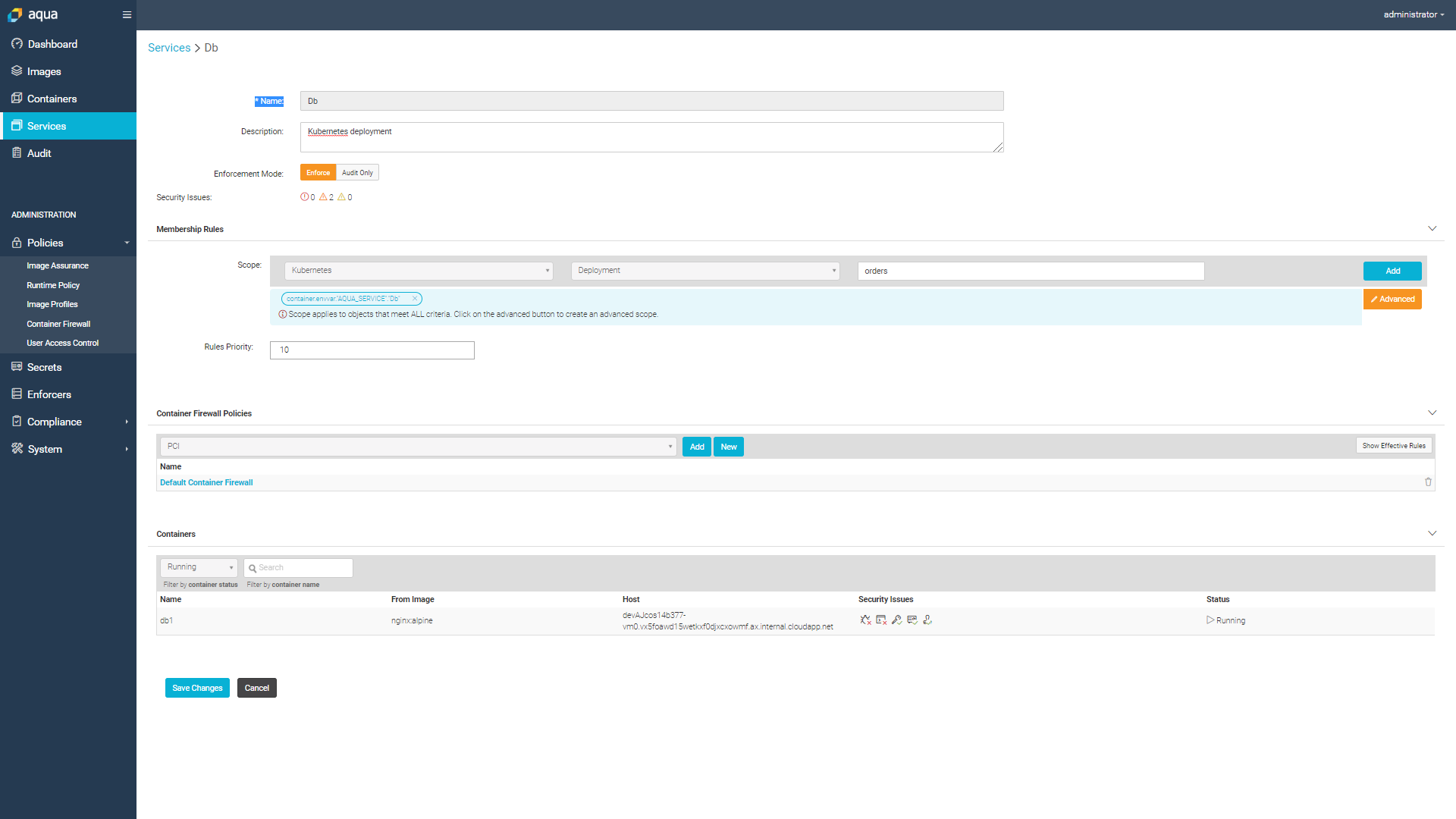
Task: Click the scope info icon
Action: [283, 314]
